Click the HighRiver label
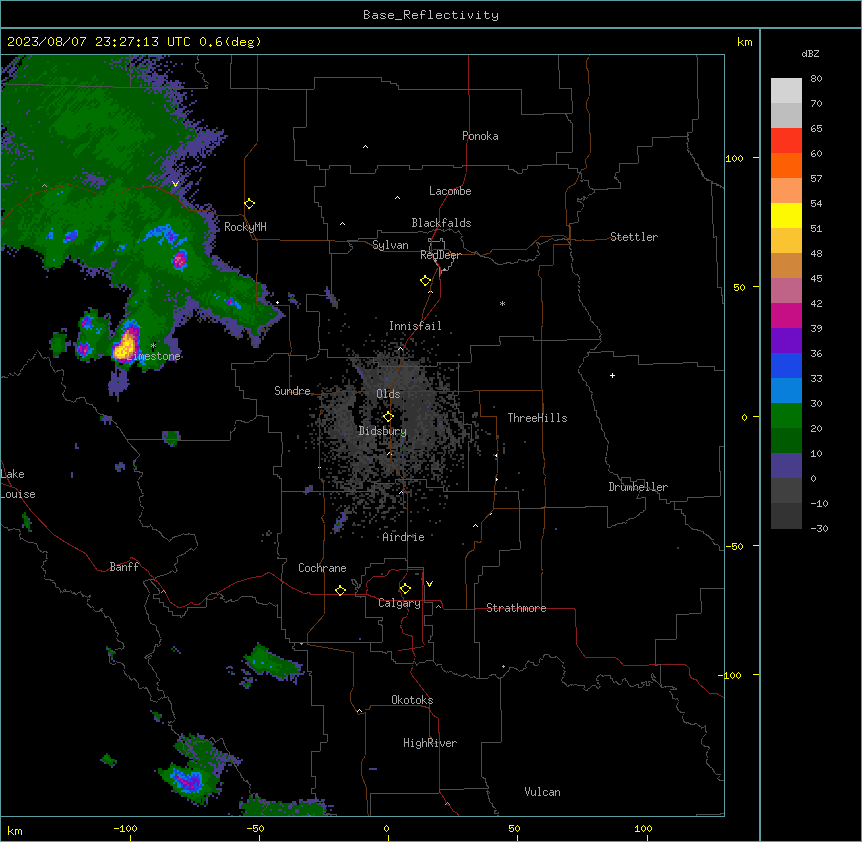 430,743
